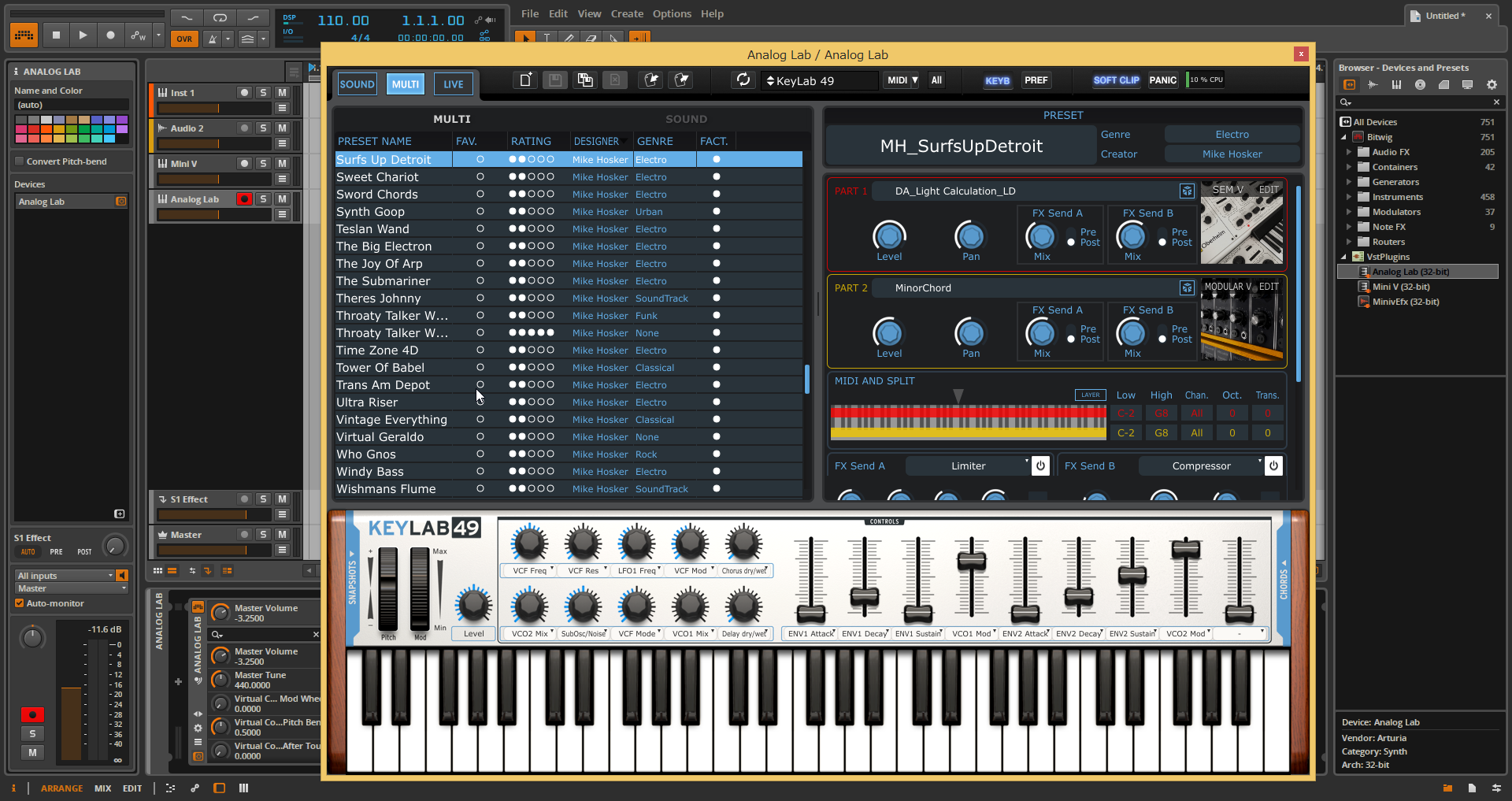
Task: Click the Save preset disk icon
Action: (x=555, y=80)
